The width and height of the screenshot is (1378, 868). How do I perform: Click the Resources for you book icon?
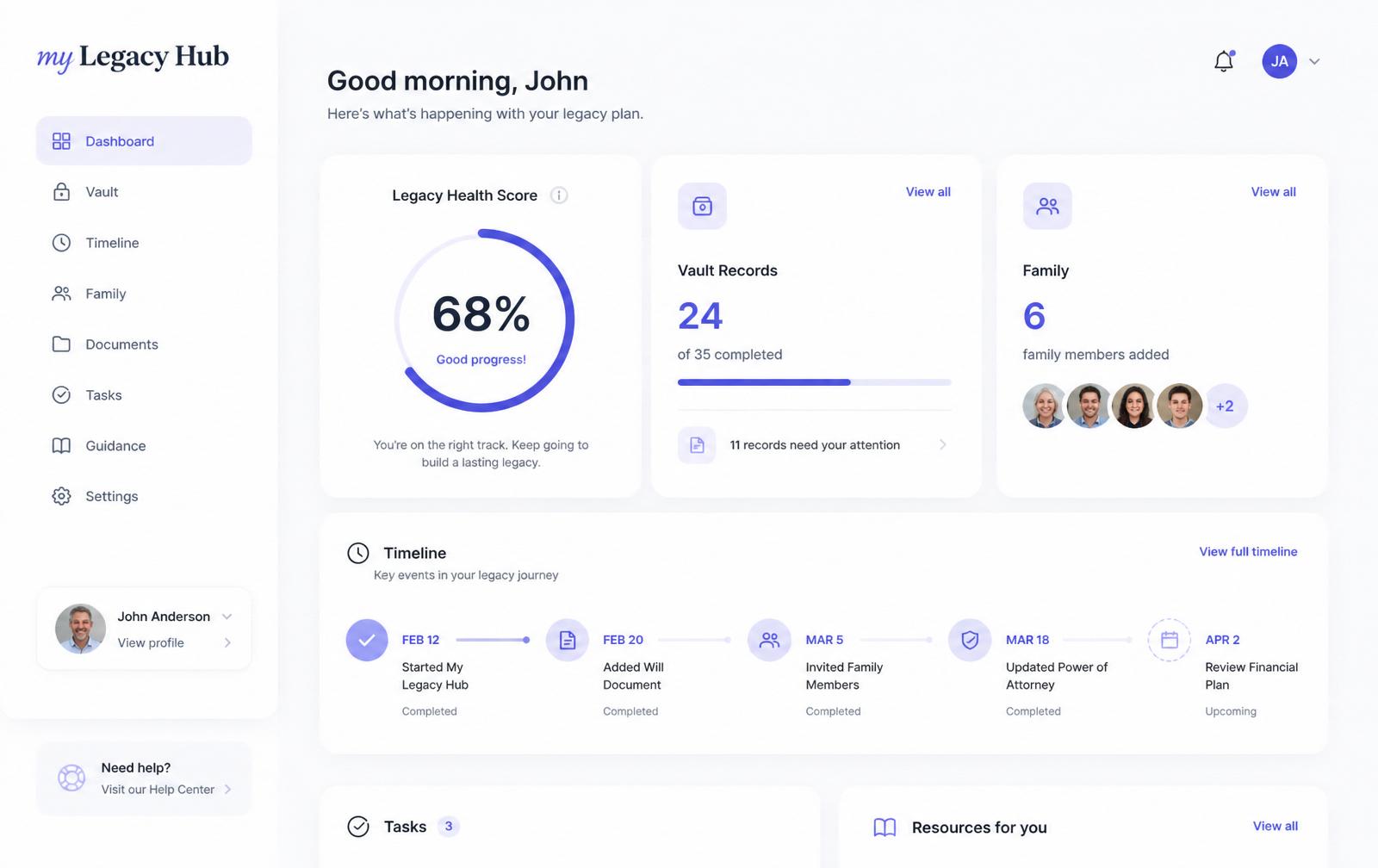[x=885, y=828]
